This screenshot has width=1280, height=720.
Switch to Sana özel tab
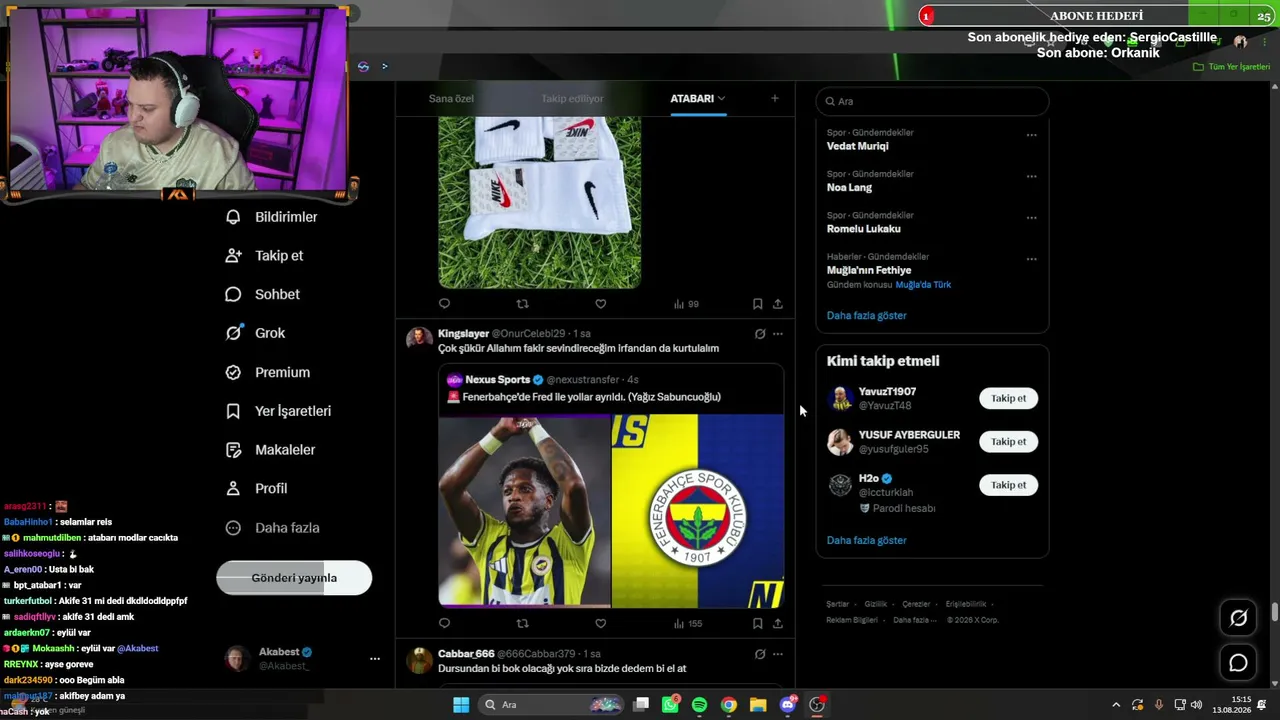tap(451, 99)
